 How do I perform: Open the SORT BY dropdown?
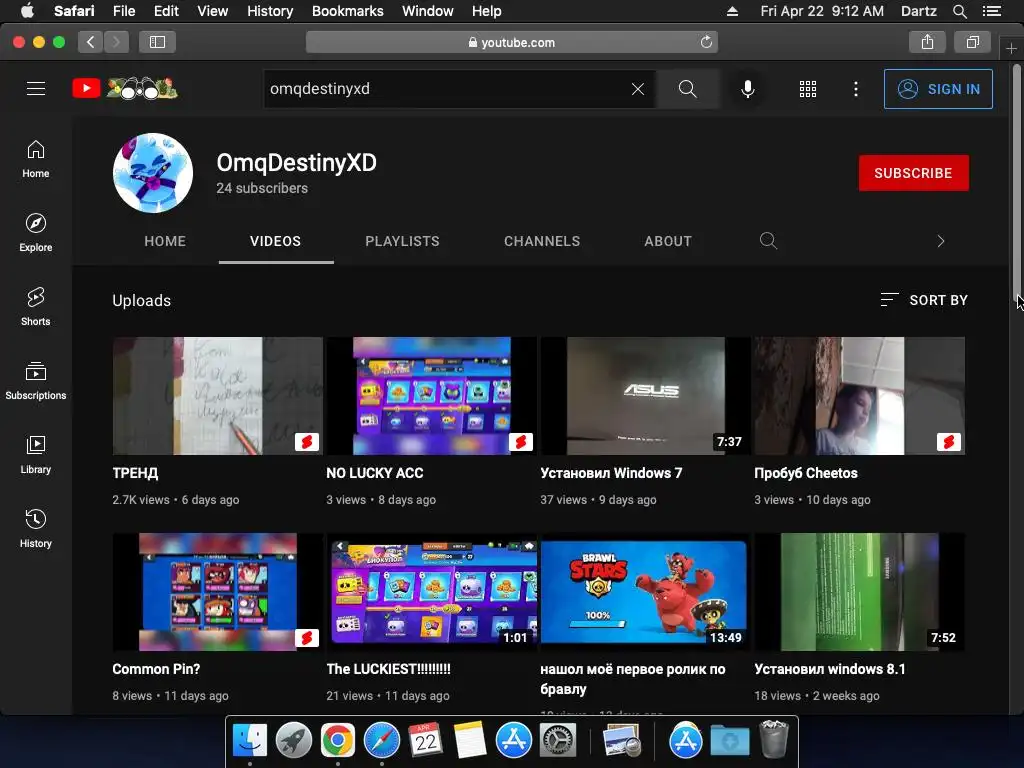[x=924, y=300]
